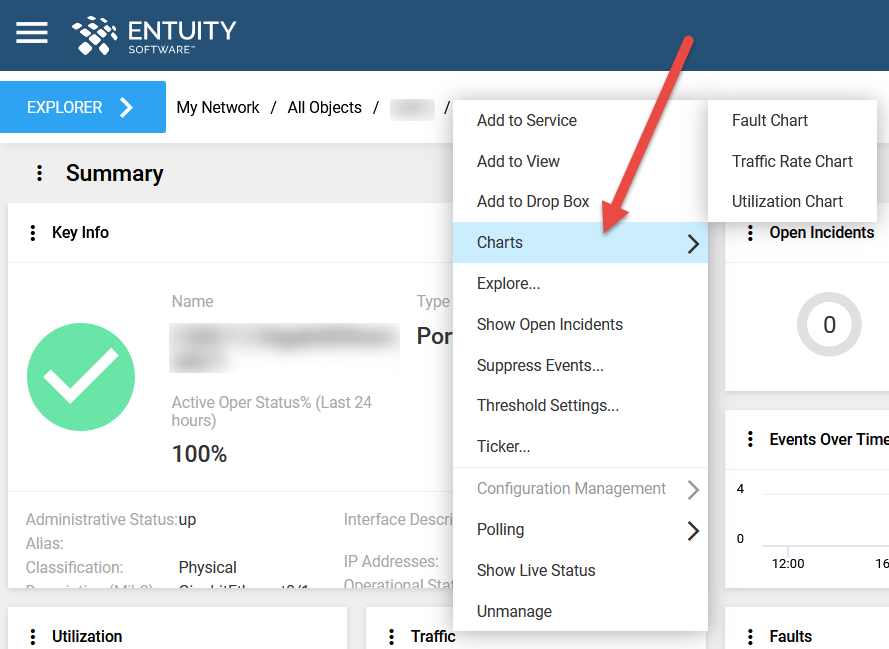Select Fault Chart from submenu

[769, 120]
